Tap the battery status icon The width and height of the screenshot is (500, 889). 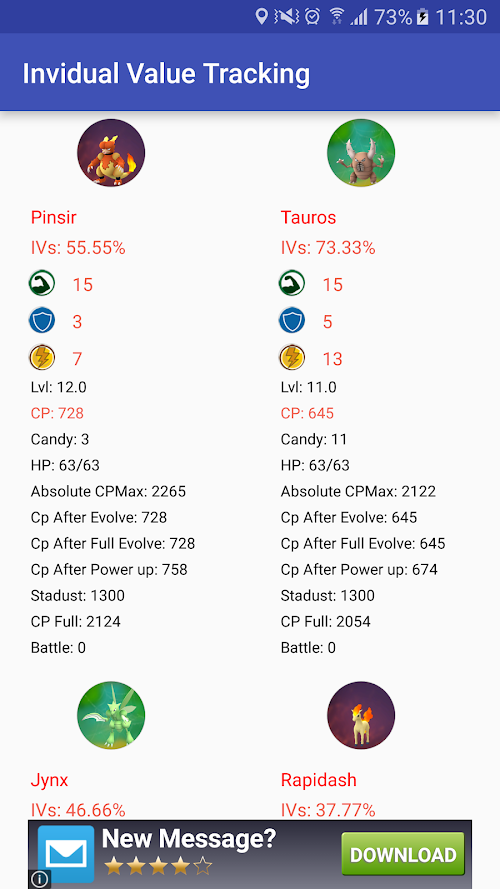[423, 17]
